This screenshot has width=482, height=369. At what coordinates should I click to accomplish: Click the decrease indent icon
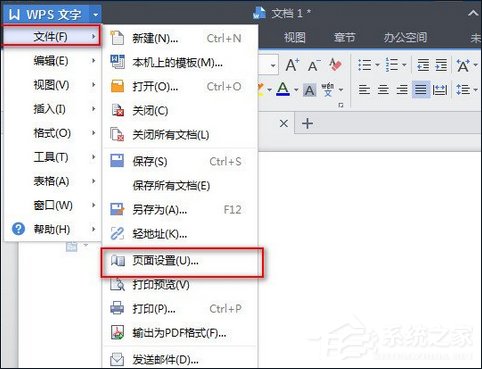point(423,65)
